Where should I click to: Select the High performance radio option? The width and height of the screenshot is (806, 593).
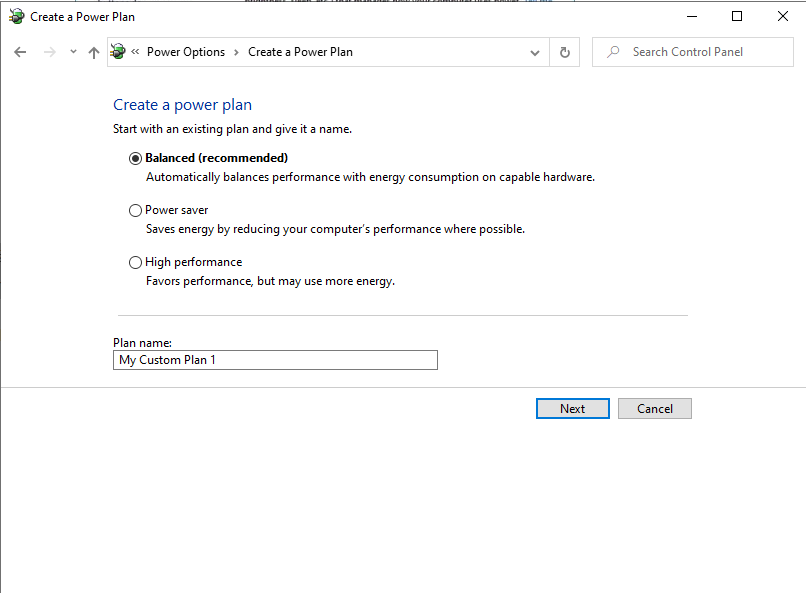[136, 262]
